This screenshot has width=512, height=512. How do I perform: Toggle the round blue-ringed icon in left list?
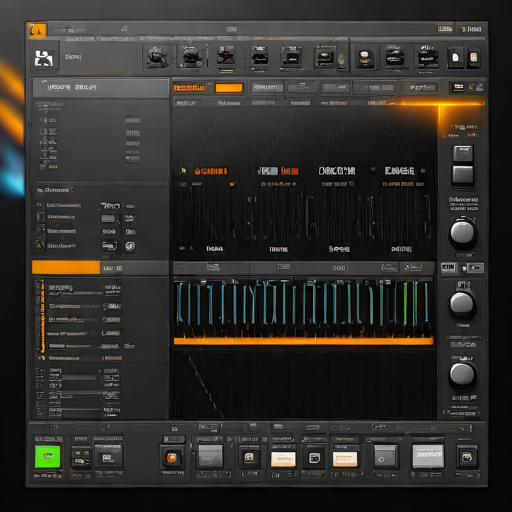click(130, 246)
